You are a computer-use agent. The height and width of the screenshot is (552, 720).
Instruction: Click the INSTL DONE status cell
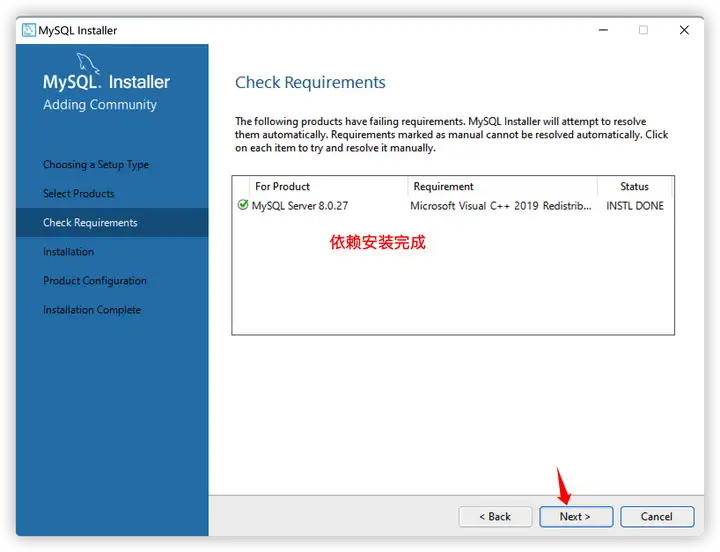point(635,206)
